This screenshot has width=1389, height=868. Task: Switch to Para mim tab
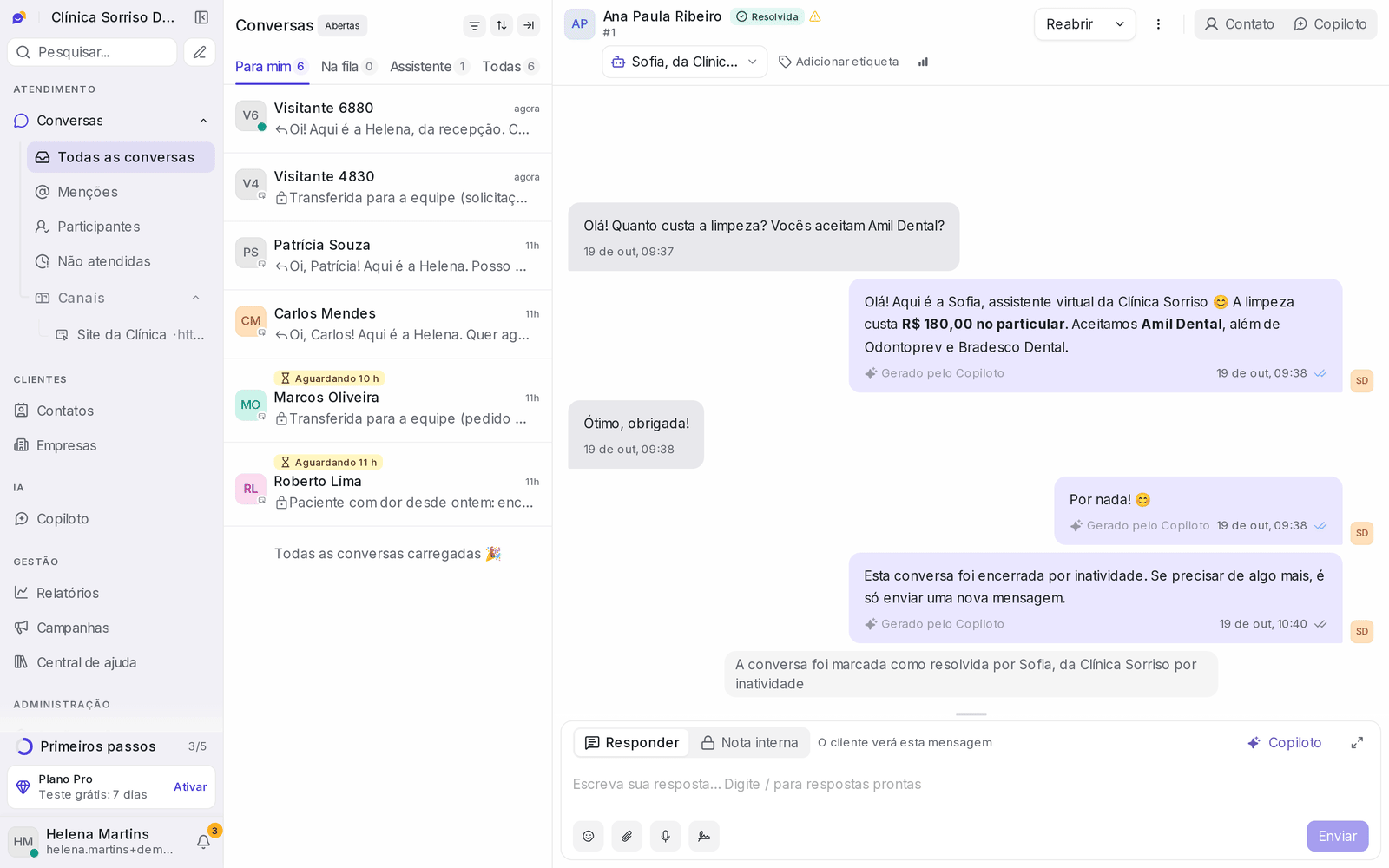point(272,67)
